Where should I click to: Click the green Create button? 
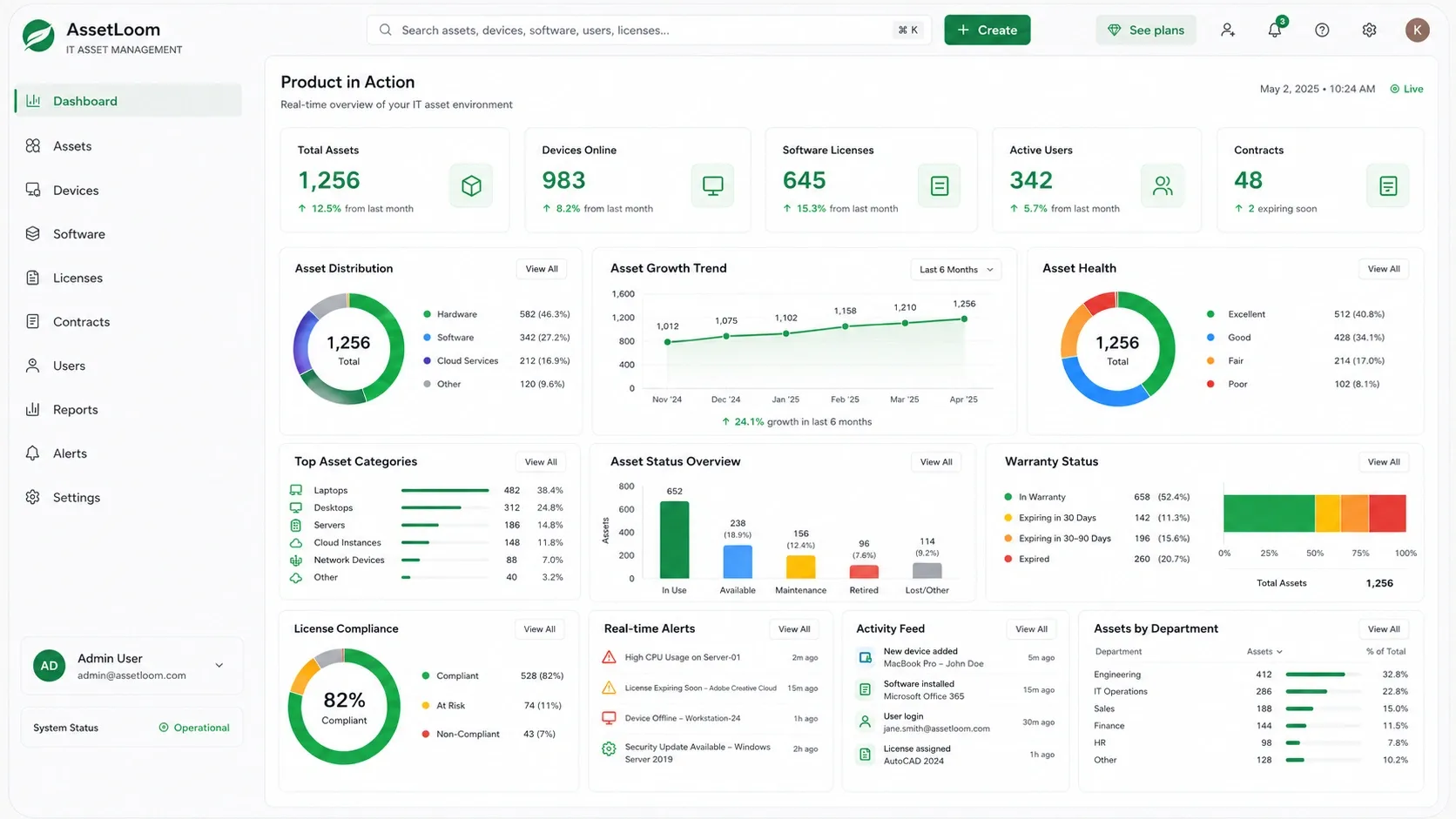point(988,30)
